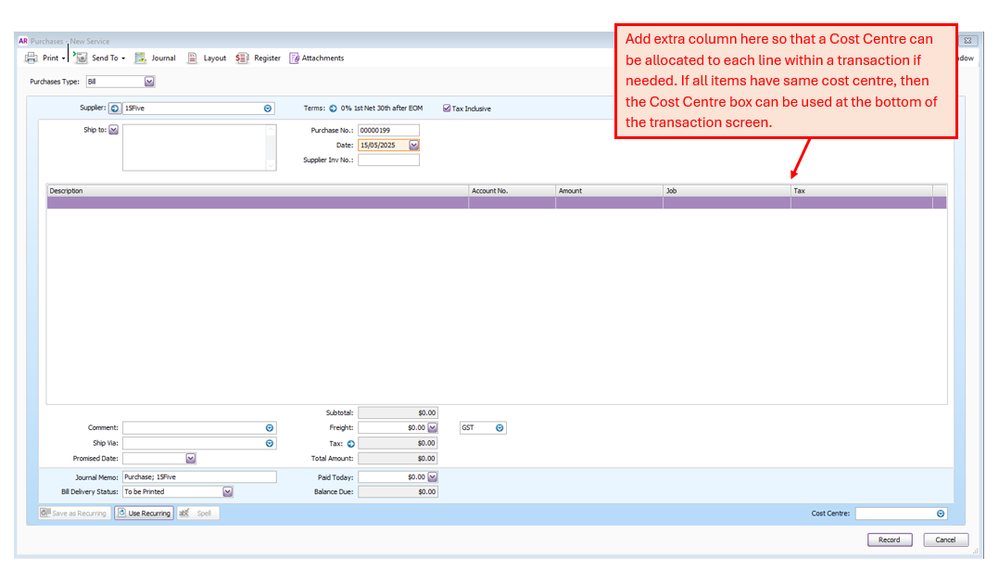
Task: Open the Cost Centre selector dropdown
Action: pyautogui.click(x=940, y=513)
